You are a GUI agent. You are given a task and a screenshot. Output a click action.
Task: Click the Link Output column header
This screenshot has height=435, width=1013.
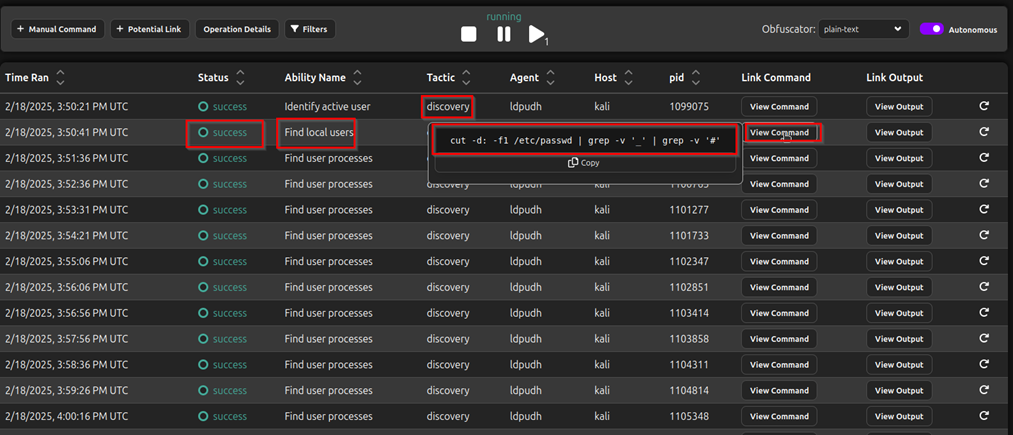click(x=895, y=78)
